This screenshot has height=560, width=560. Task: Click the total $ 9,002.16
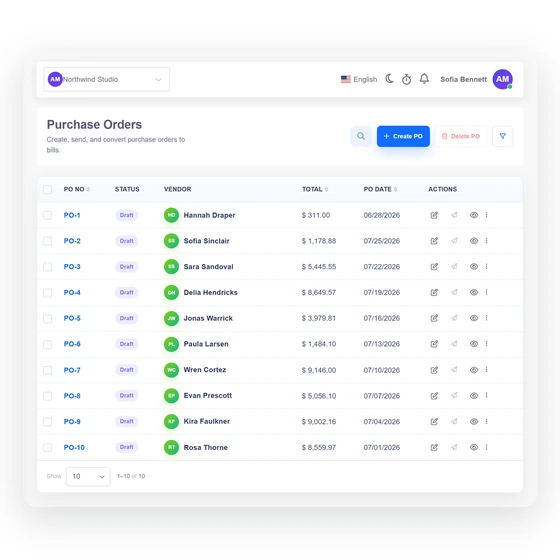pyautogui.click(x=319, y=421)
